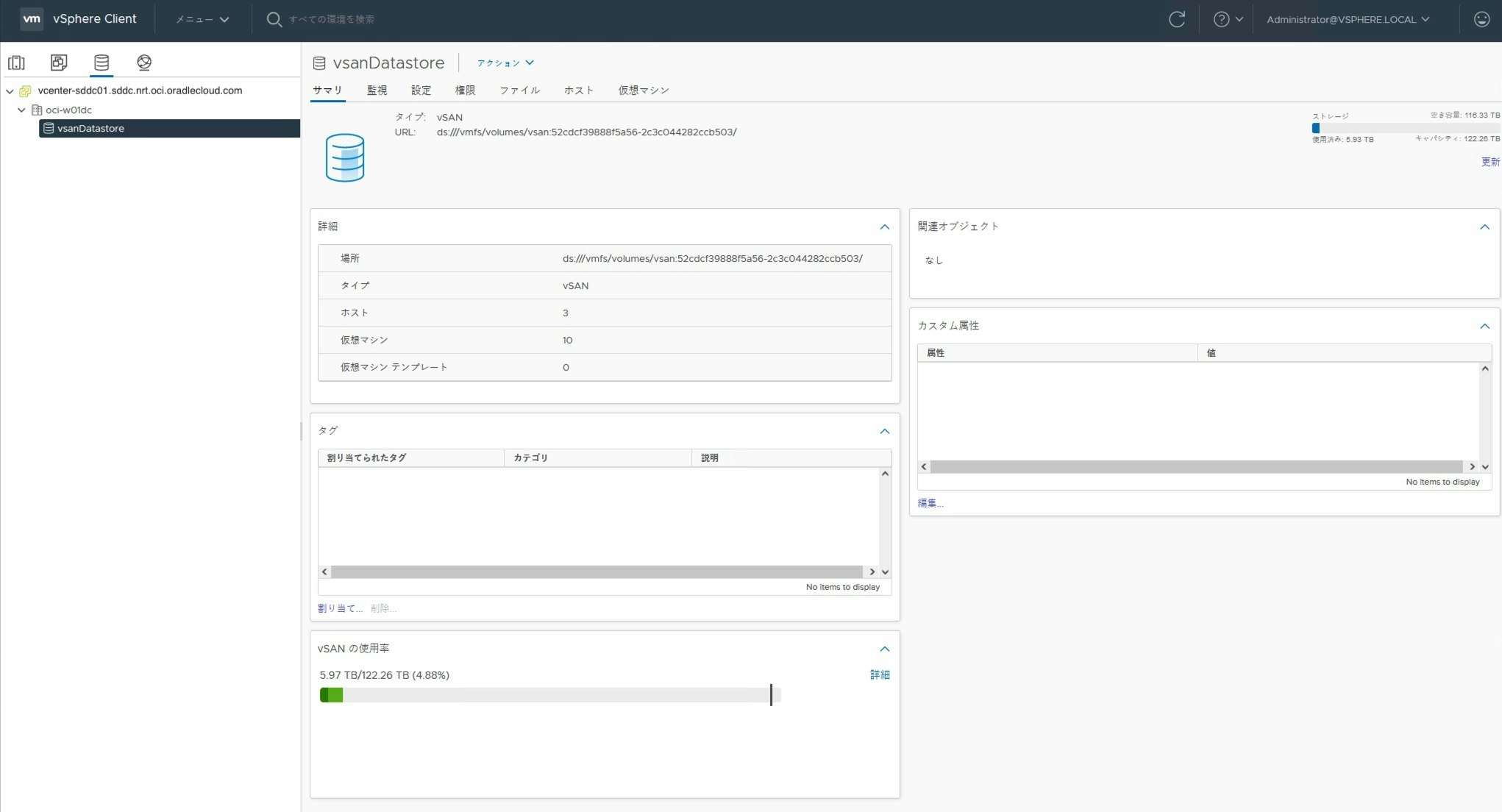Open Hosts and Clusters inventory icon
The height and width of the screenshot is (812, 1502).
(x=16, y=63)
